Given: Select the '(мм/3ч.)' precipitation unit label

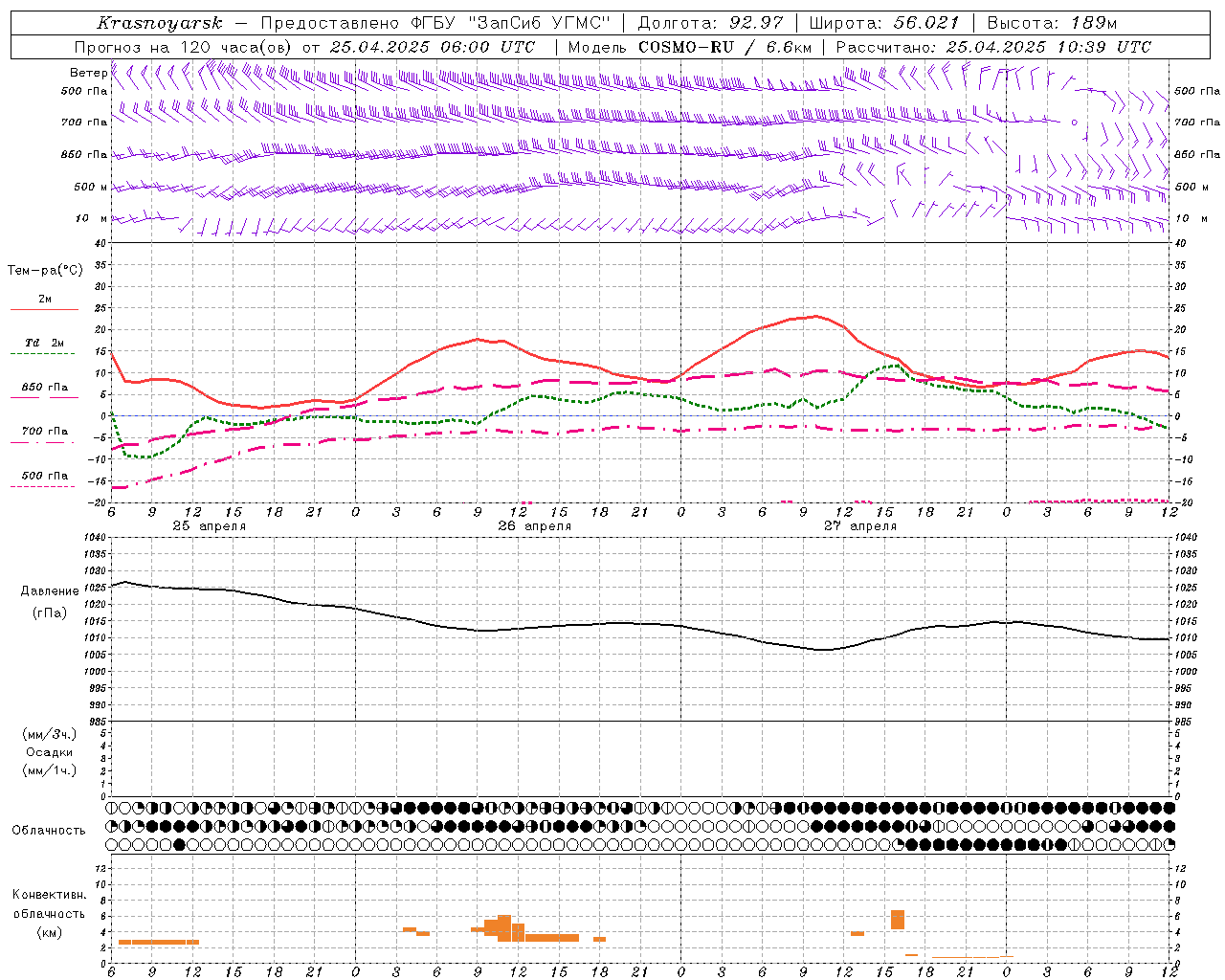Looking at the screenshot, I should pyautogui.click(x=49, y=734).
